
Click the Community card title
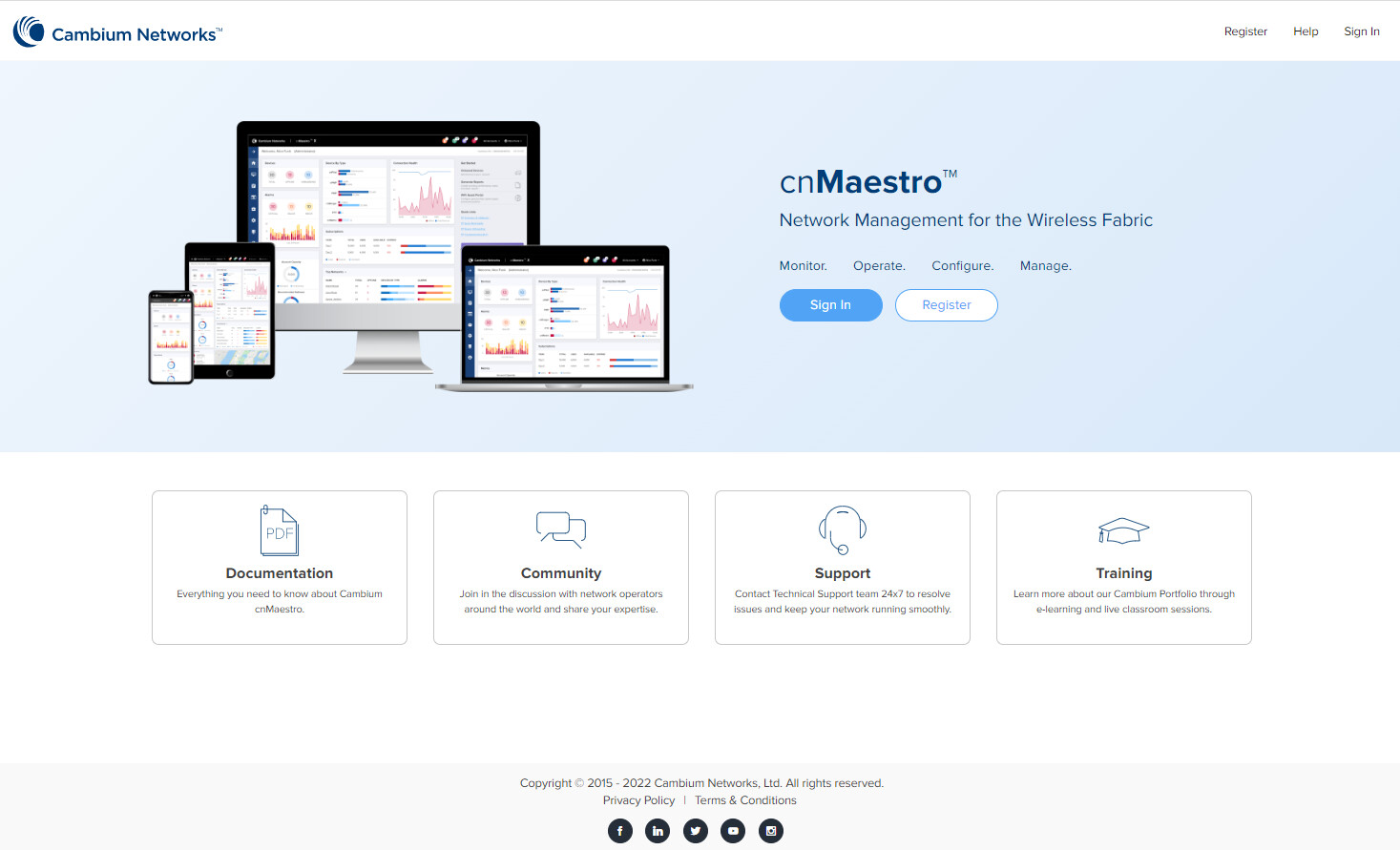(561, 573)
